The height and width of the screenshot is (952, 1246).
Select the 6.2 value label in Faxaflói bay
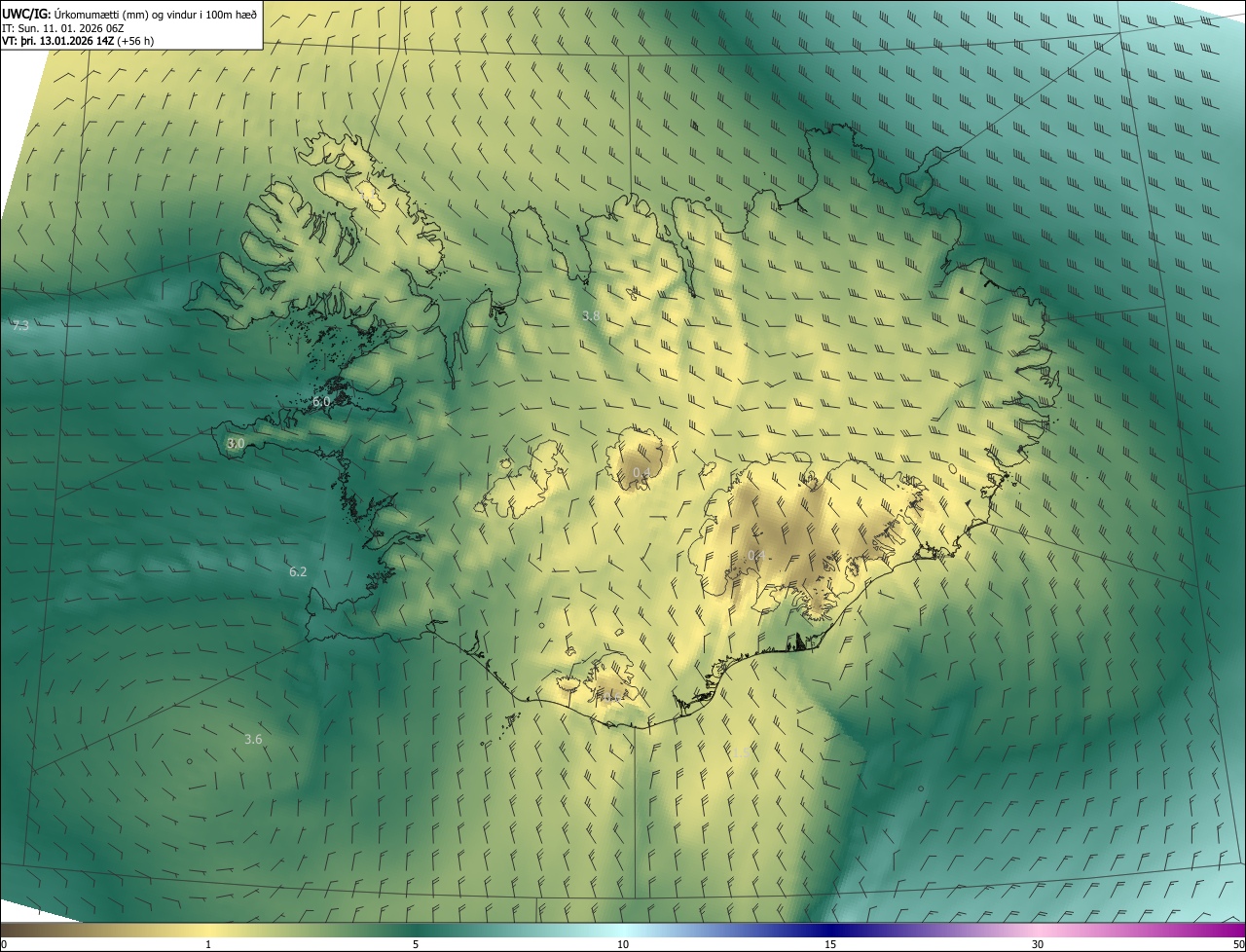[298, 571]
